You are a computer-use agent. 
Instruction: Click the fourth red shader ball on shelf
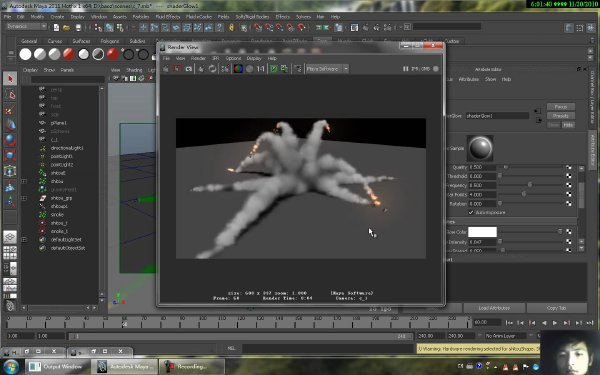[69, 54]
